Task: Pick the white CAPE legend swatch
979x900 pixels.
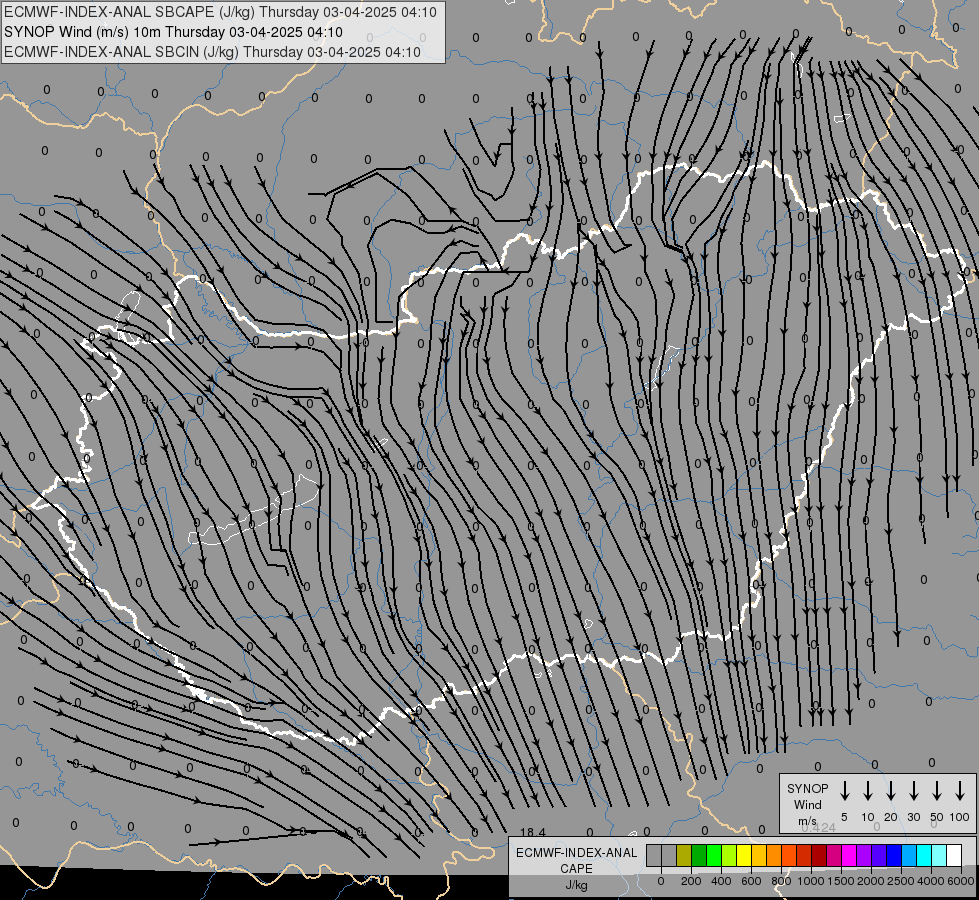Action: (x=954, y=855)
